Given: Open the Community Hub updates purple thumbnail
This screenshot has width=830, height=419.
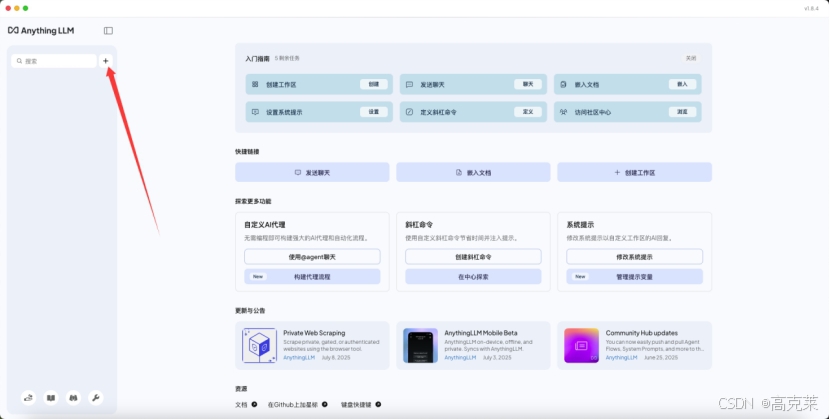Looking at the screenshot, I should [581, 345].
